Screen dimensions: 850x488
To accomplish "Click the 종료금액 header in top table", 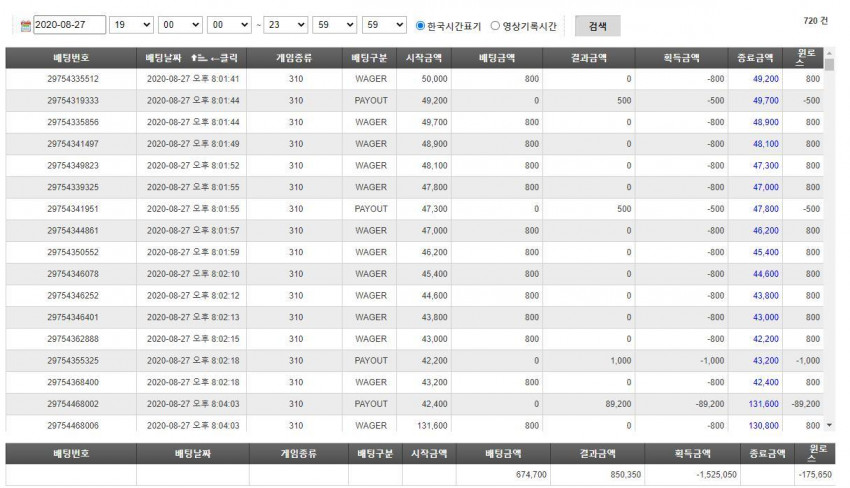I will point(755,58).
